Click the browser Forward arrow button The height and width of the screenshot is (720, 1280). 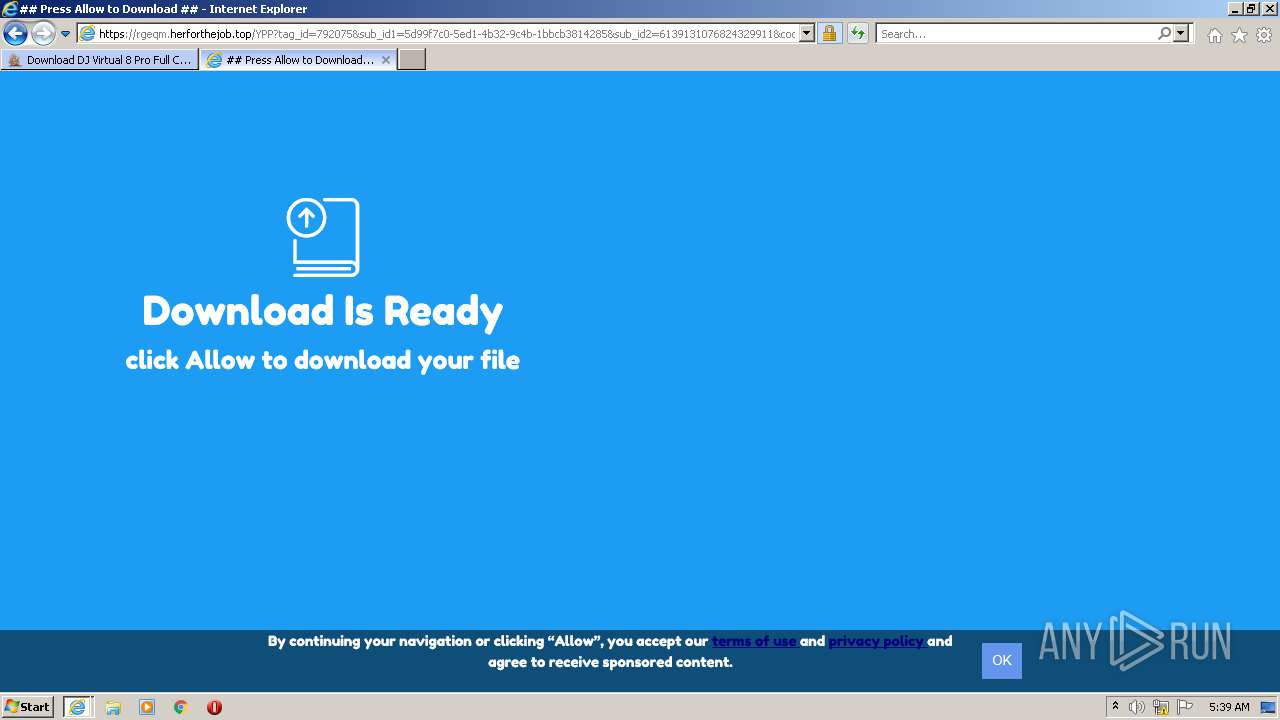point(43,34)
